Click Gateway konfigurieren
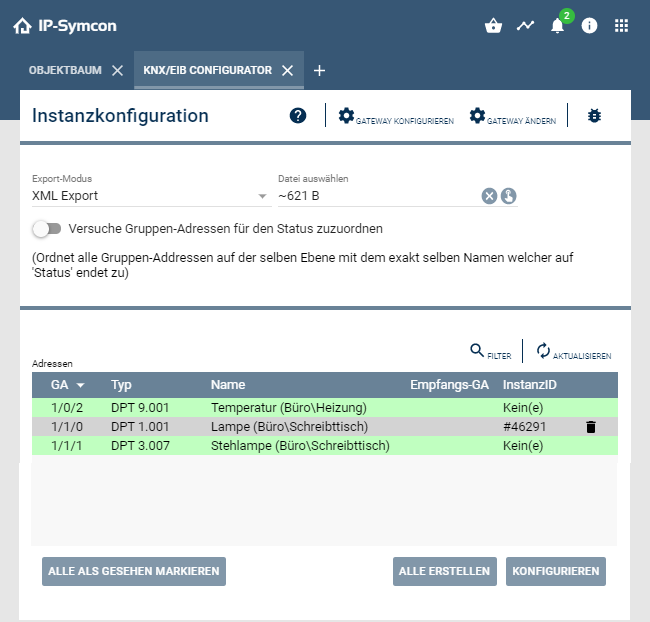 (396, 117)
